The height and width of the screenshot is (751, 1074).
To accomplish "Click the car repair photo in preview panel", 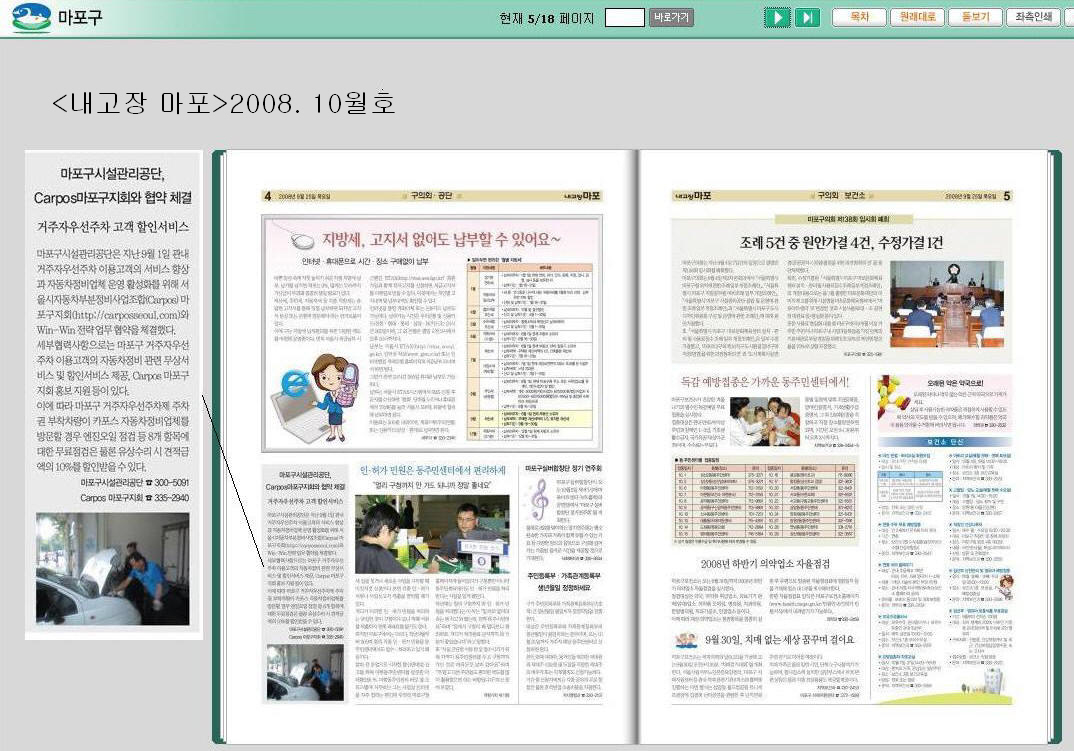I will click(112, 568).
